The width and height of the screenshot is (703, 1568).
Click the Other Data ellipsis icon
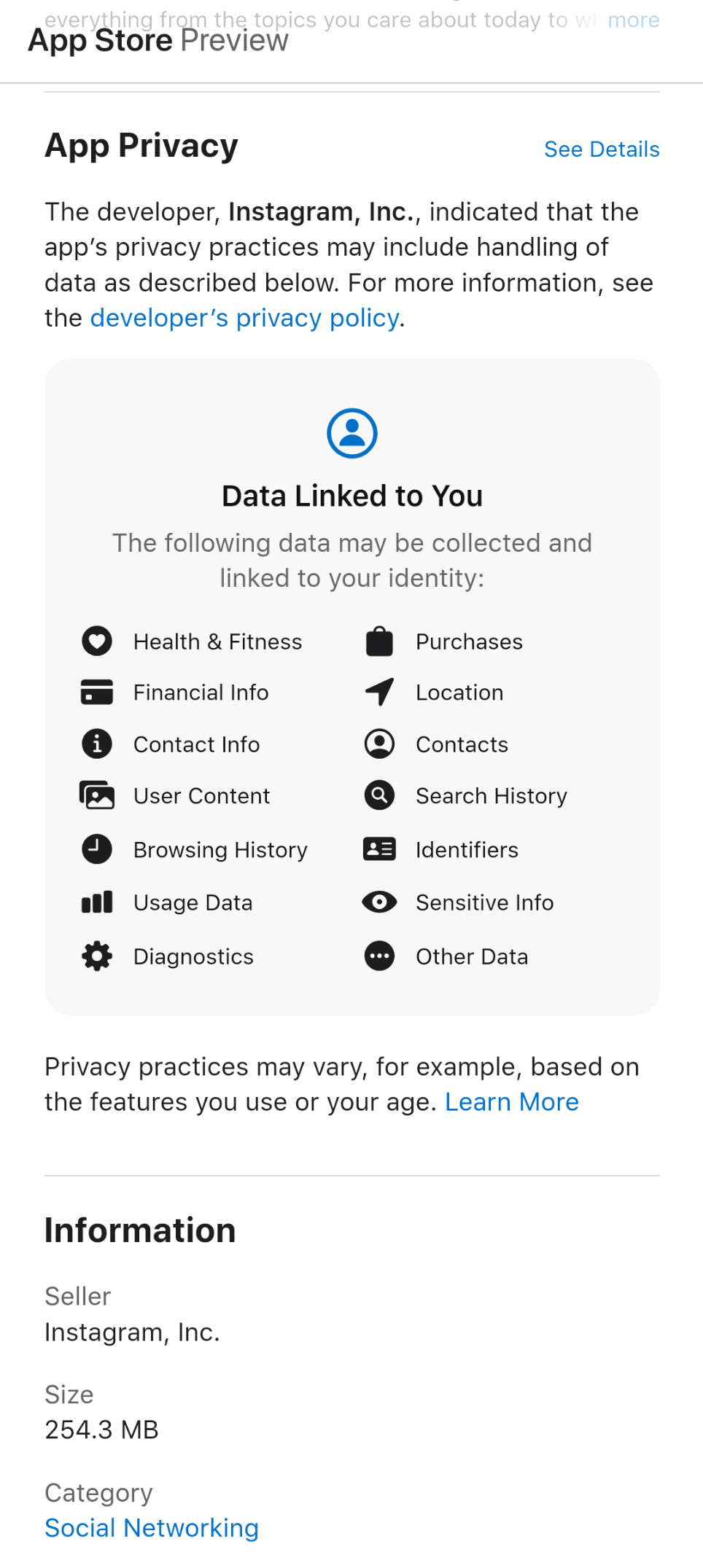point(379,956)
